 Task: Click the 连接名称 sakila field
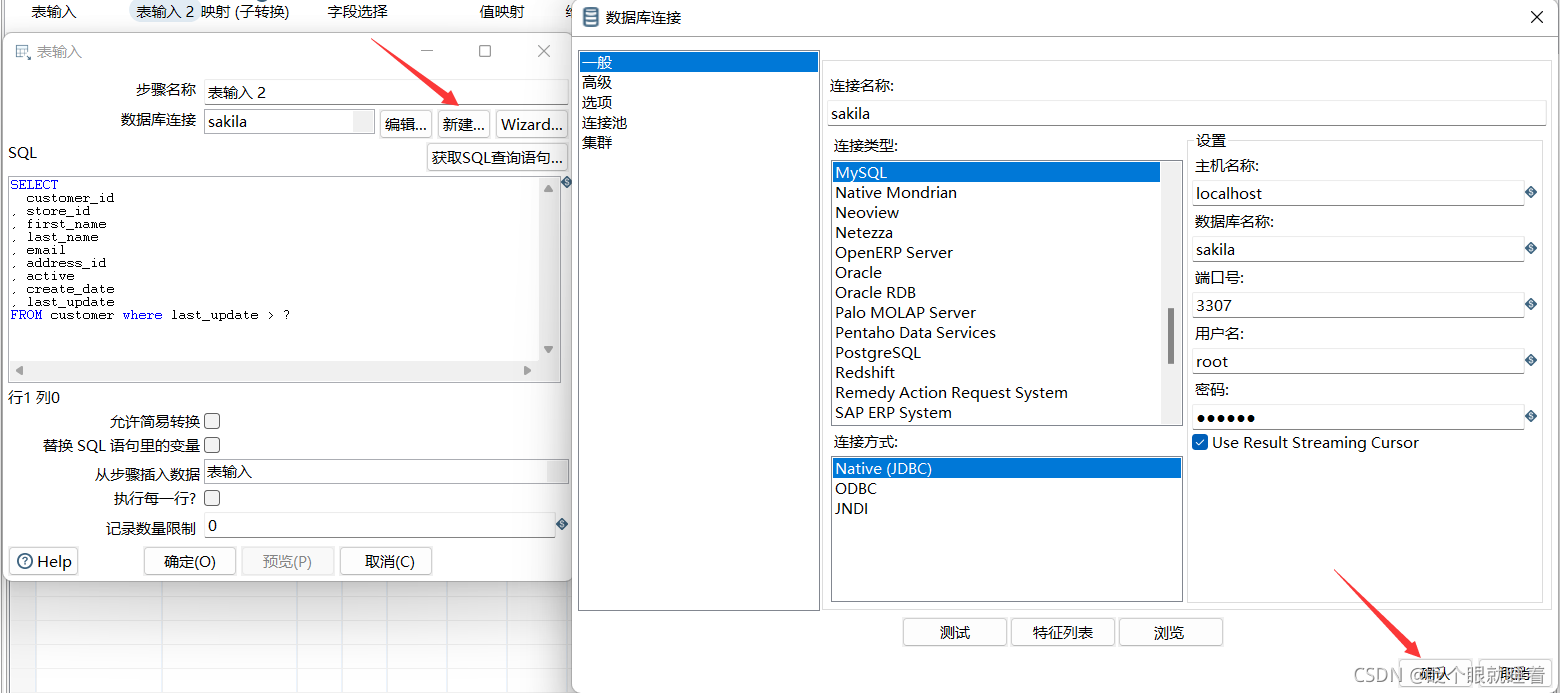coord(1187,113)
